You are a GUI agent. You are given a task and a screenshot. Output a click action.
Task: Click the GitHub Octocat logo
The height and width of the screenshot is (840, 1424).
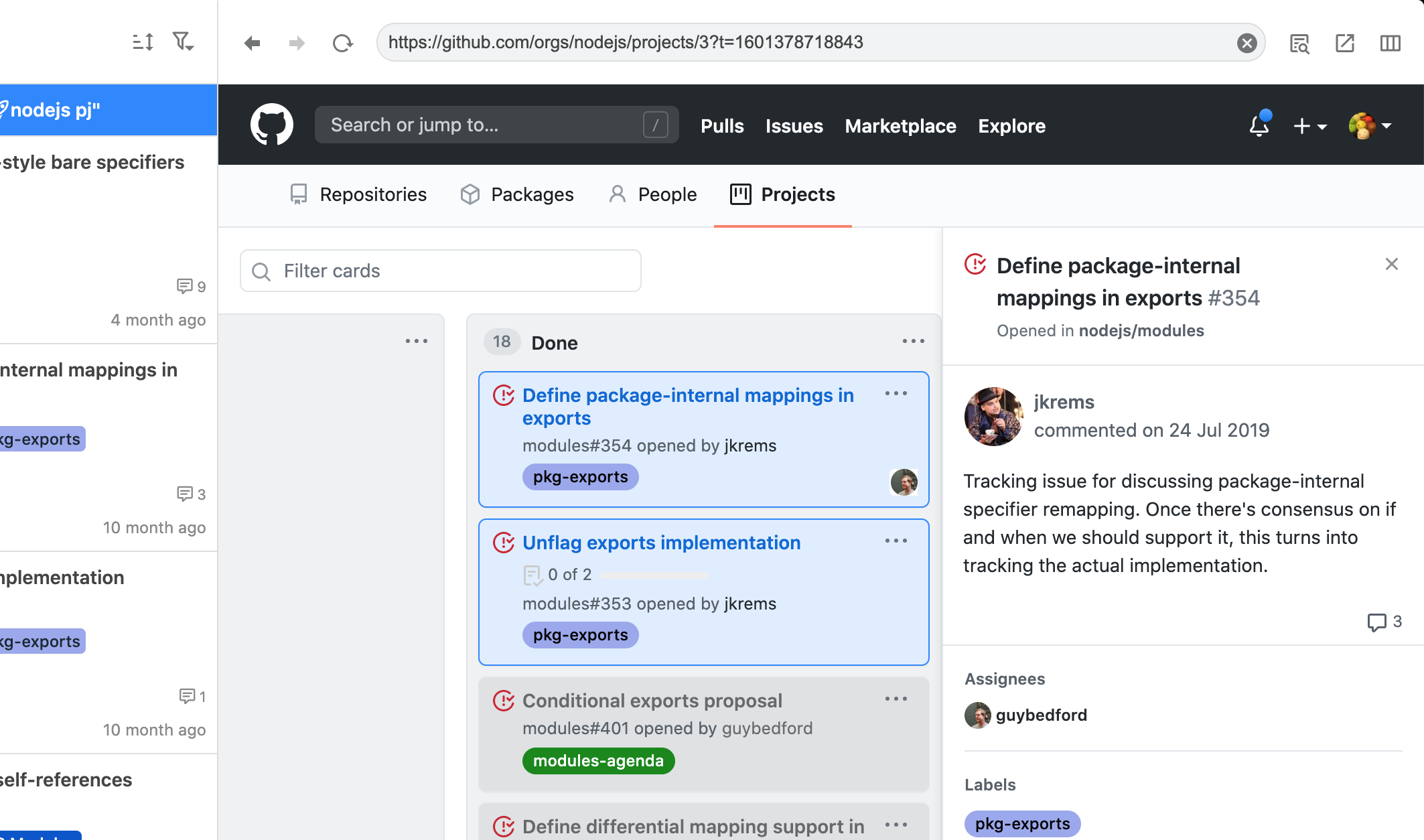[271, 125]
